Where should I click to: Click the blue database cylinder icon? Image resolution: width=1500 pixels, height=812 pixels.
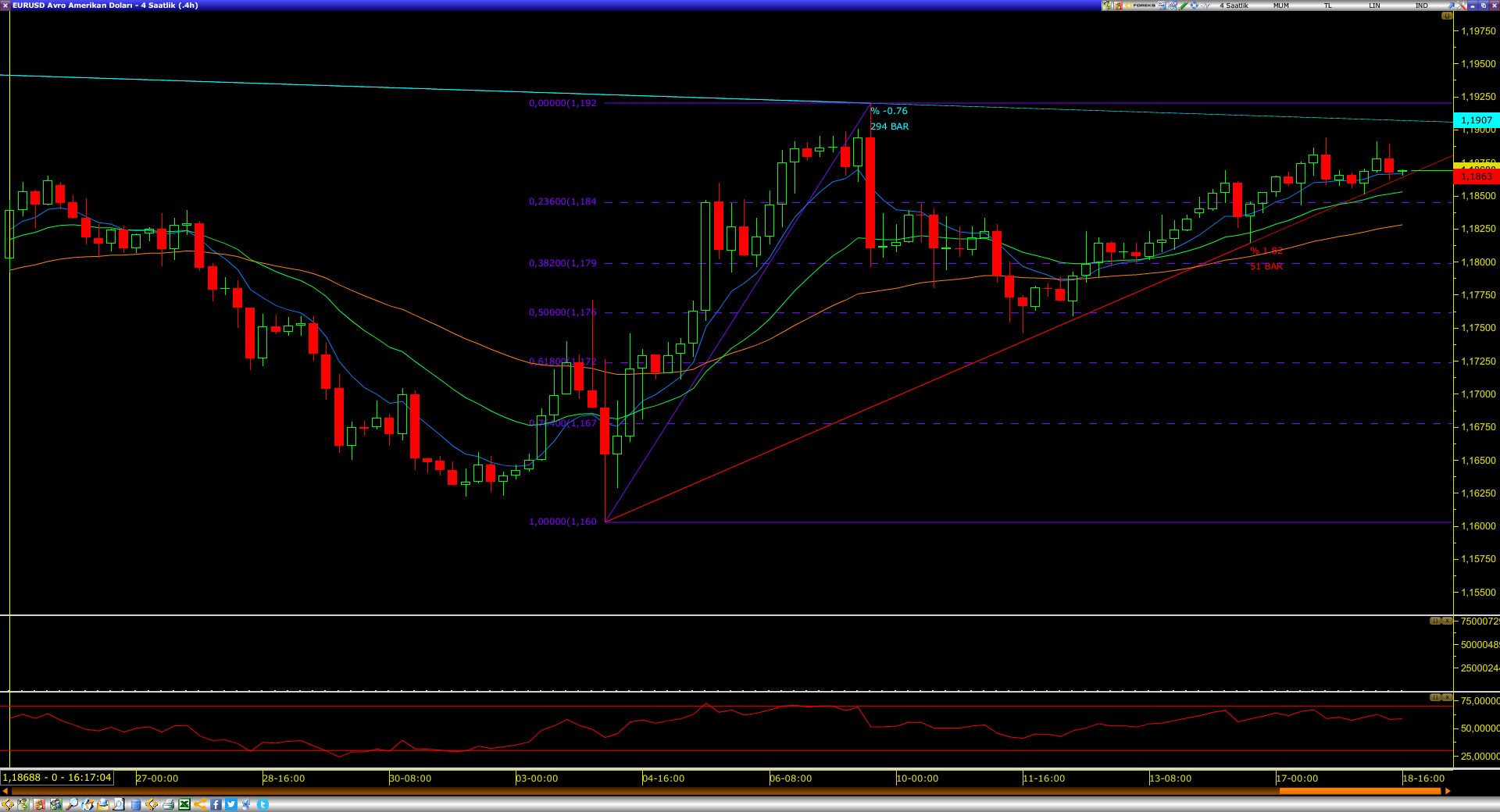click(136, 804)
